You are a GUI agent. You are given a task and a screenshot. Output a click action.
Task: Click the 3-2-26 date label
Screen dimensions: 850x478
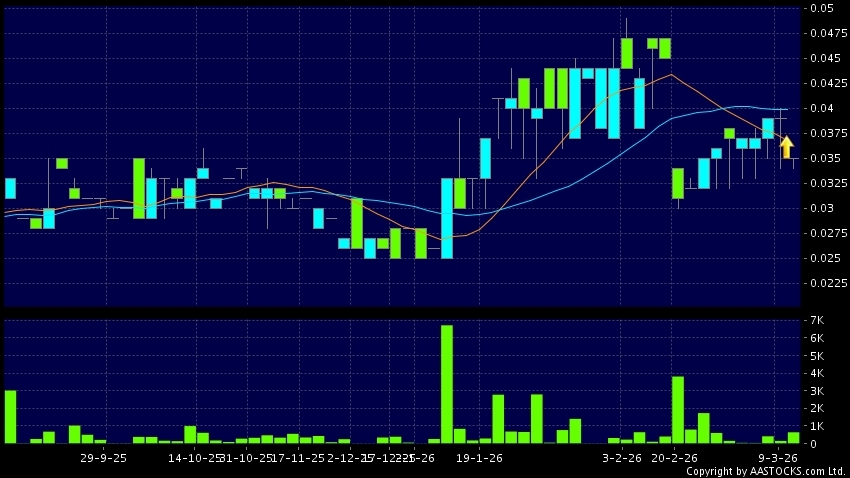coord(621,457)
